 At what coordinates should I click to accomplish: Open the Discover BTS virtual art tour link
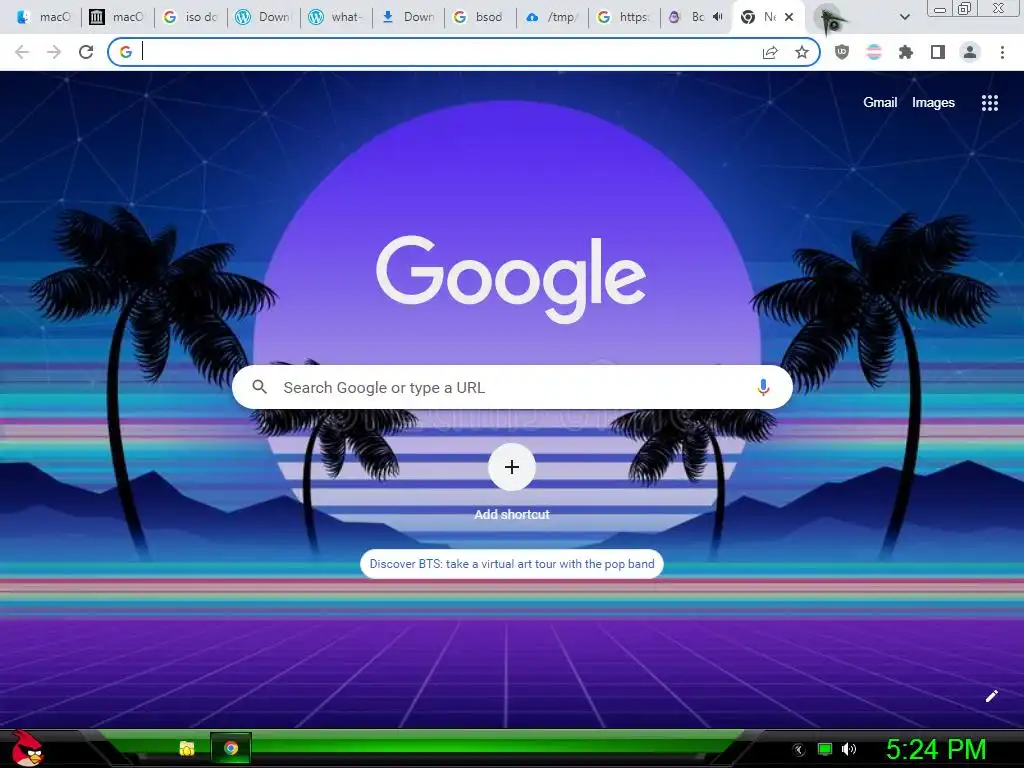pyautogui.click(x=512, y=564)
